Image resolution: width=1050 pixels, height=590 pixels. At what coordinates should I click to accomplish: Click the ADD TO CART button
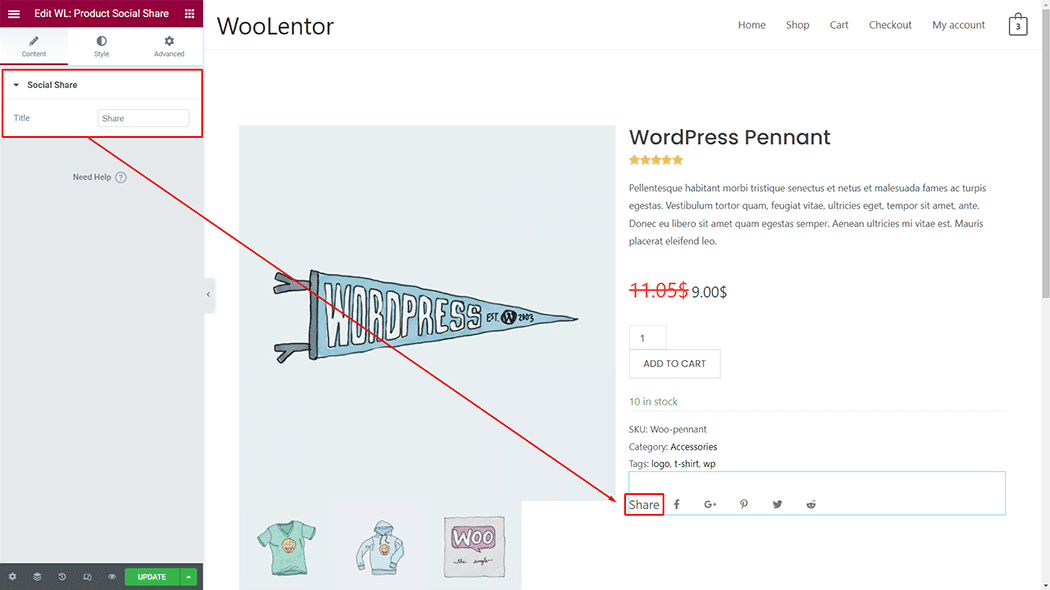(674, 364)
